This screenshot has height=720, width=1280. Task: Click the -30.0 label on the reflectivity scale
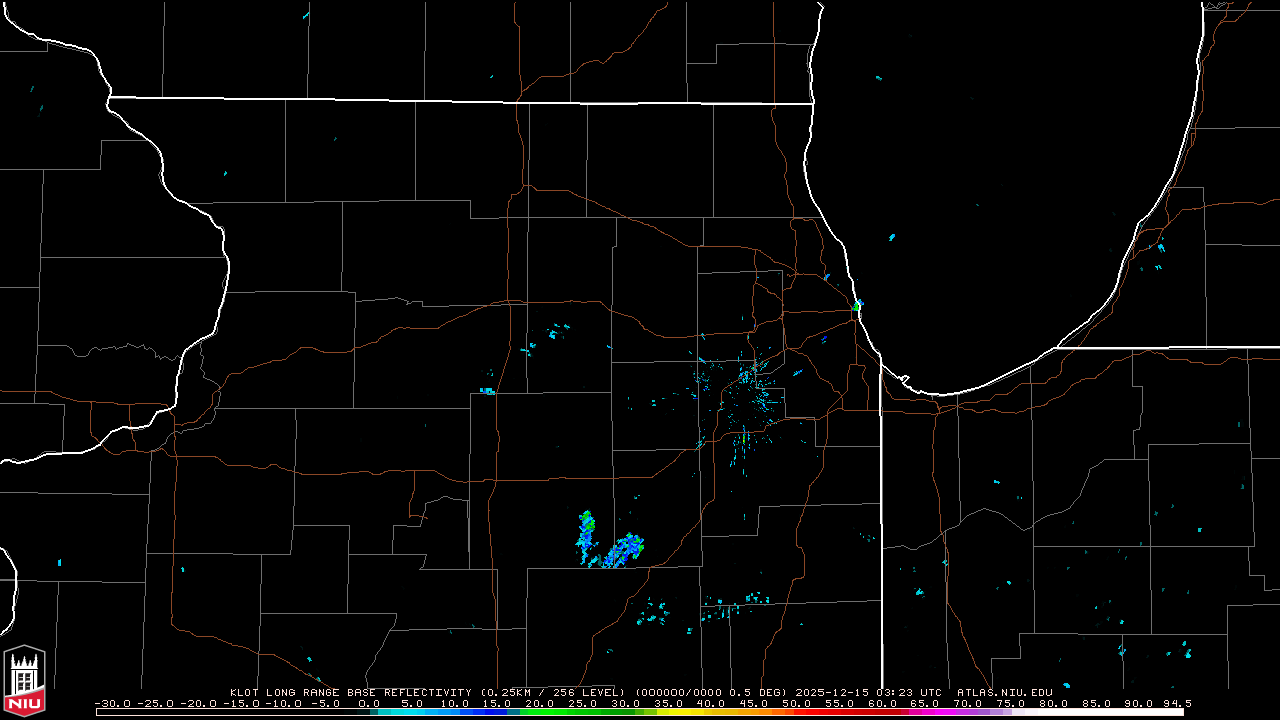tap(112, 703)
